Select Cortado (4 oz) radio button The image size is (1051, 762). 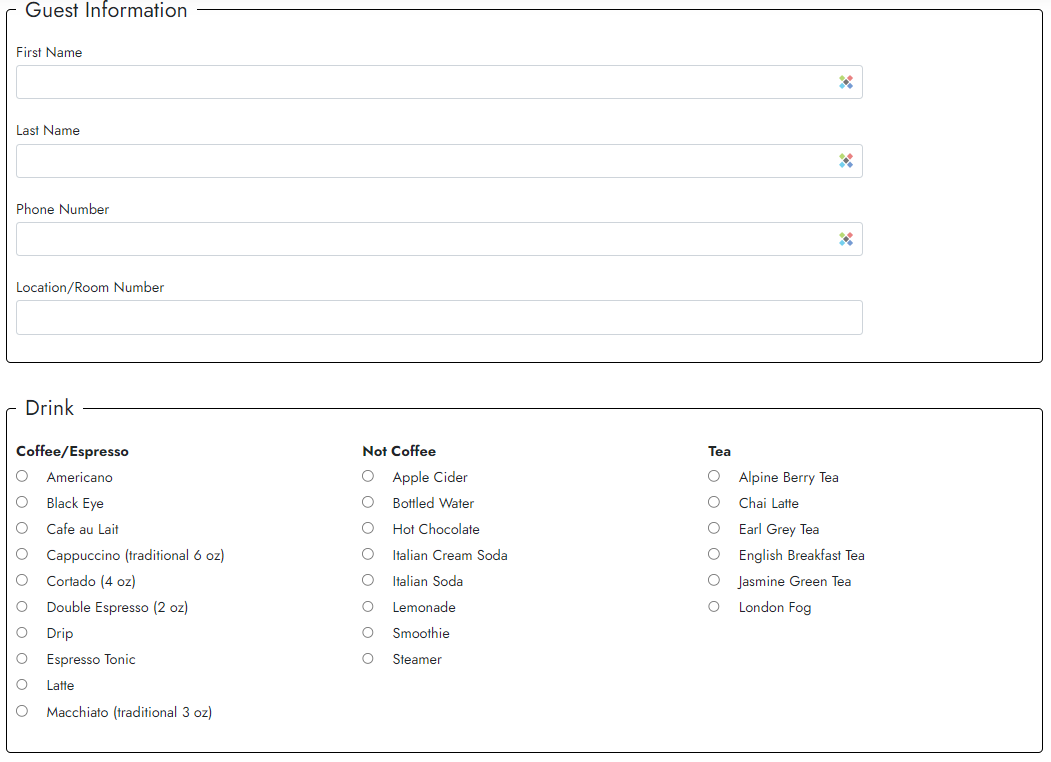[x=22, y=580]
